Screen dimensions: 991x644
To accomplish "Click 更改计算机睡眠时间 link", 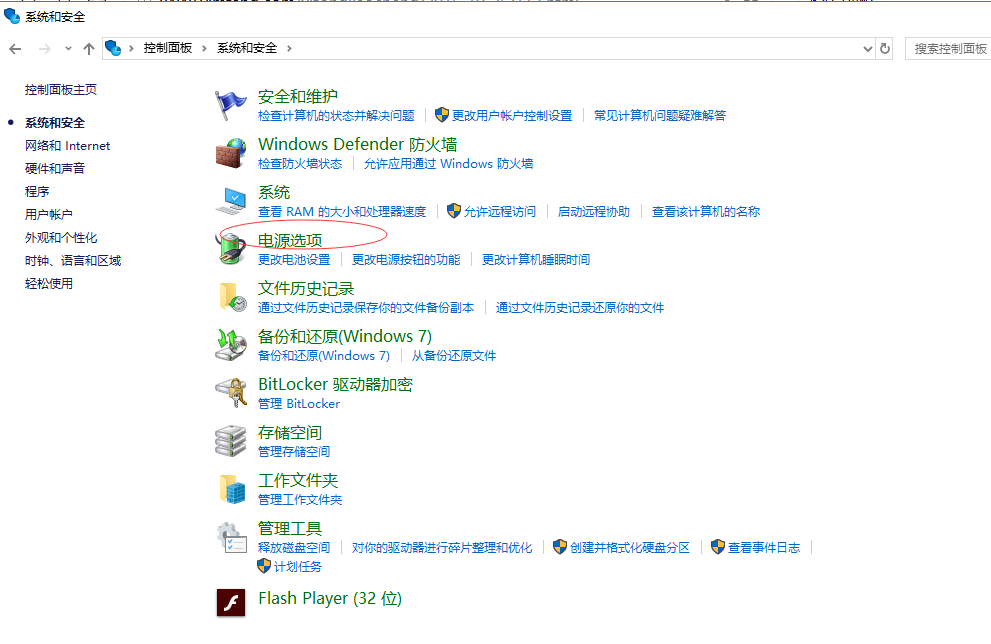I will click(x=536, y=260).
